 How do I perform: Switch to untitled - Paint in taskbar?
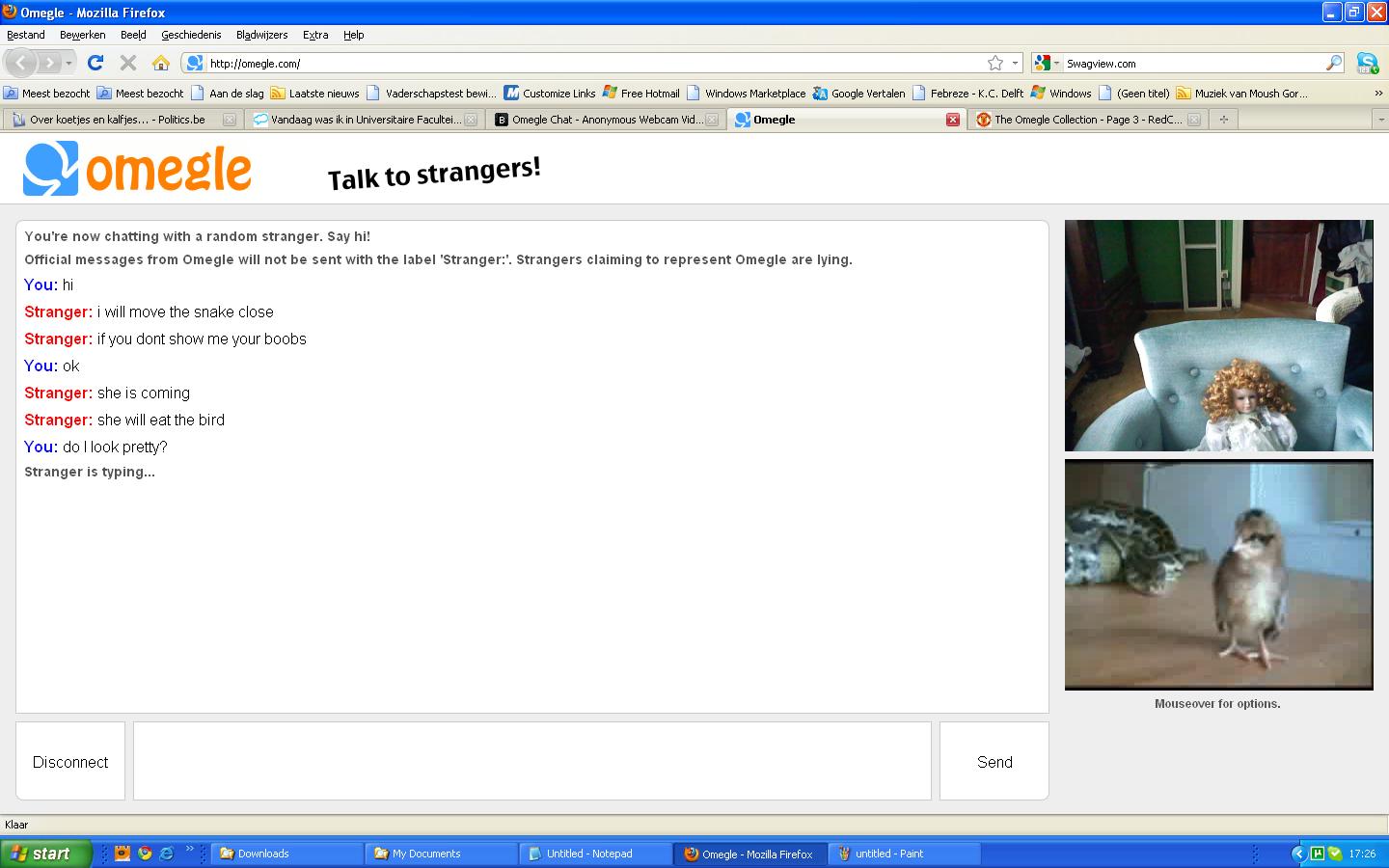tap(905, 854)
